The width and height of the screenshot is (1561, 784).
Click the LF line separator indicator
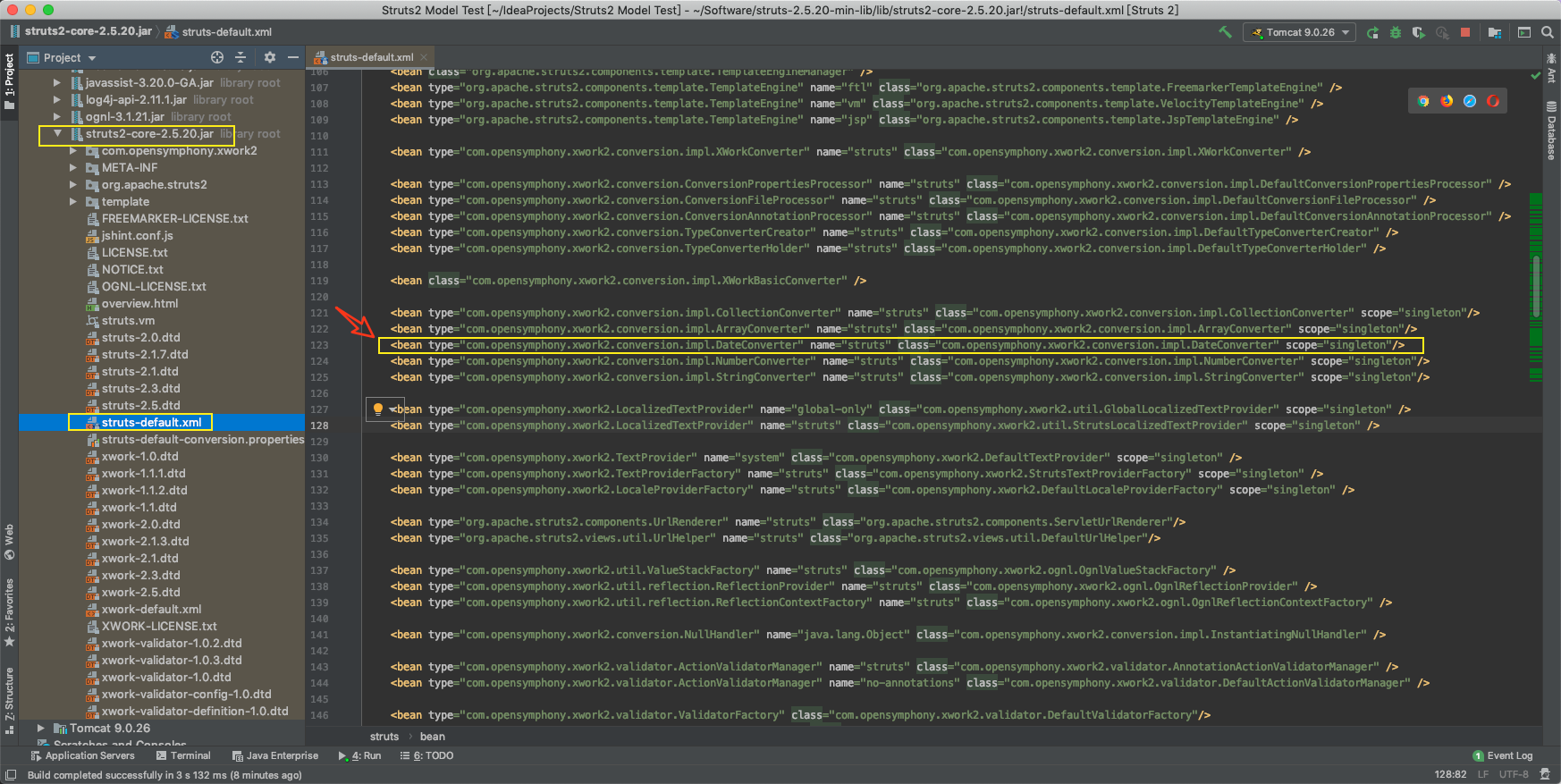click(x=1483, y=775)
